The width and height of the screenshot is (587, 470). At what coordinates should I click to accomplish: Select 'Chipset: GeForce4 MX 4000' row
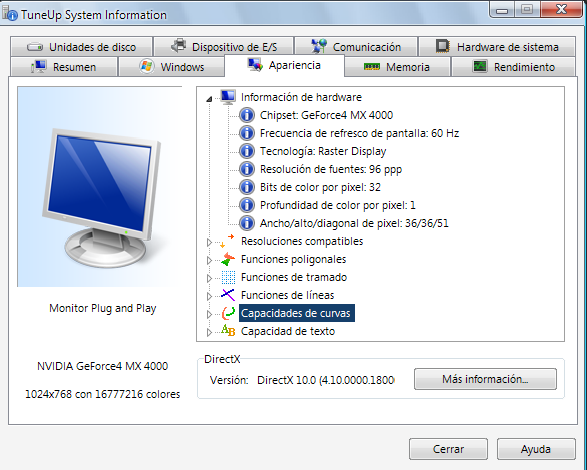click(x=326, y=115)
